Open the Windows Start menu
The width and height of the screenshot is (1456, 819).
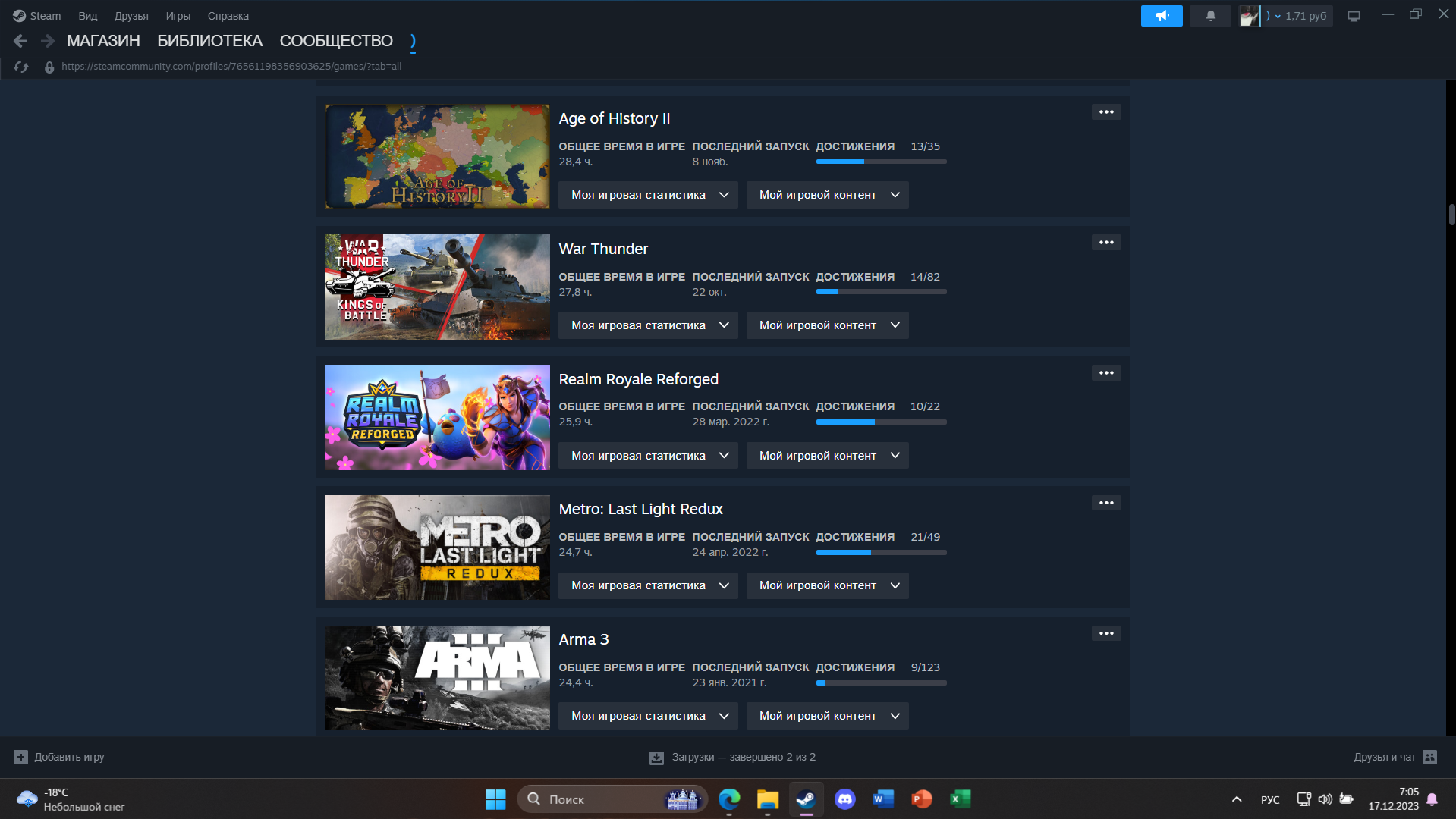[x=495, y=799]
